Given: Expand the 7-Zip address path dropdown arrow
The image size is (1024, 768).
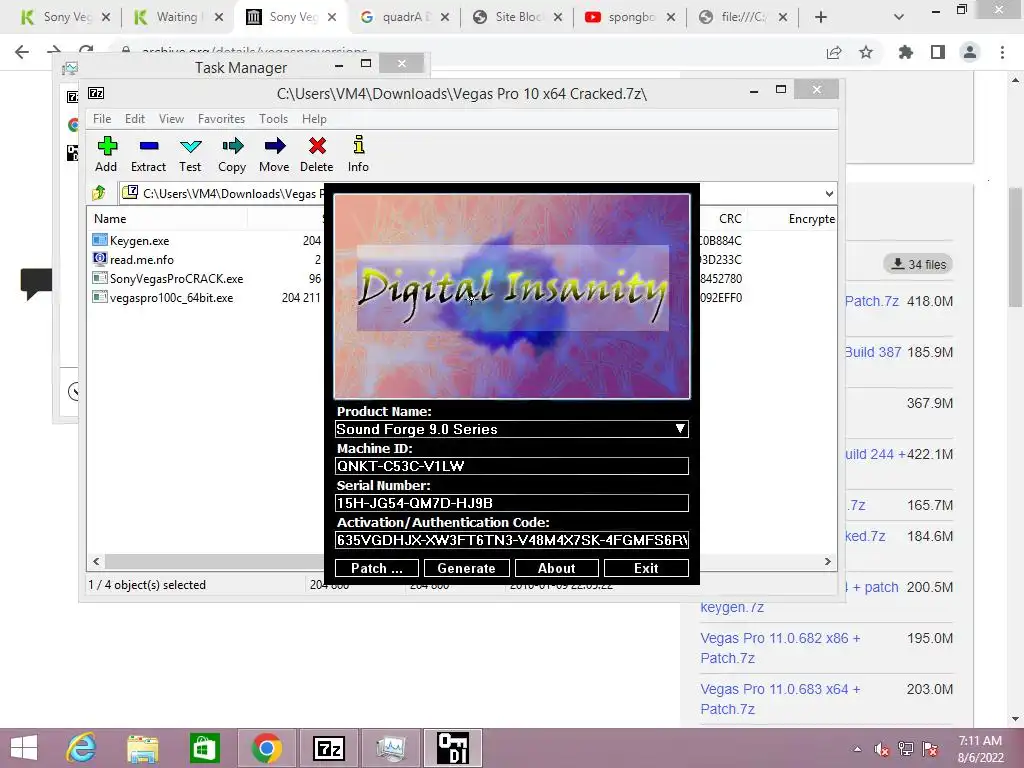Looking at the screenshot, I should 829,193.
